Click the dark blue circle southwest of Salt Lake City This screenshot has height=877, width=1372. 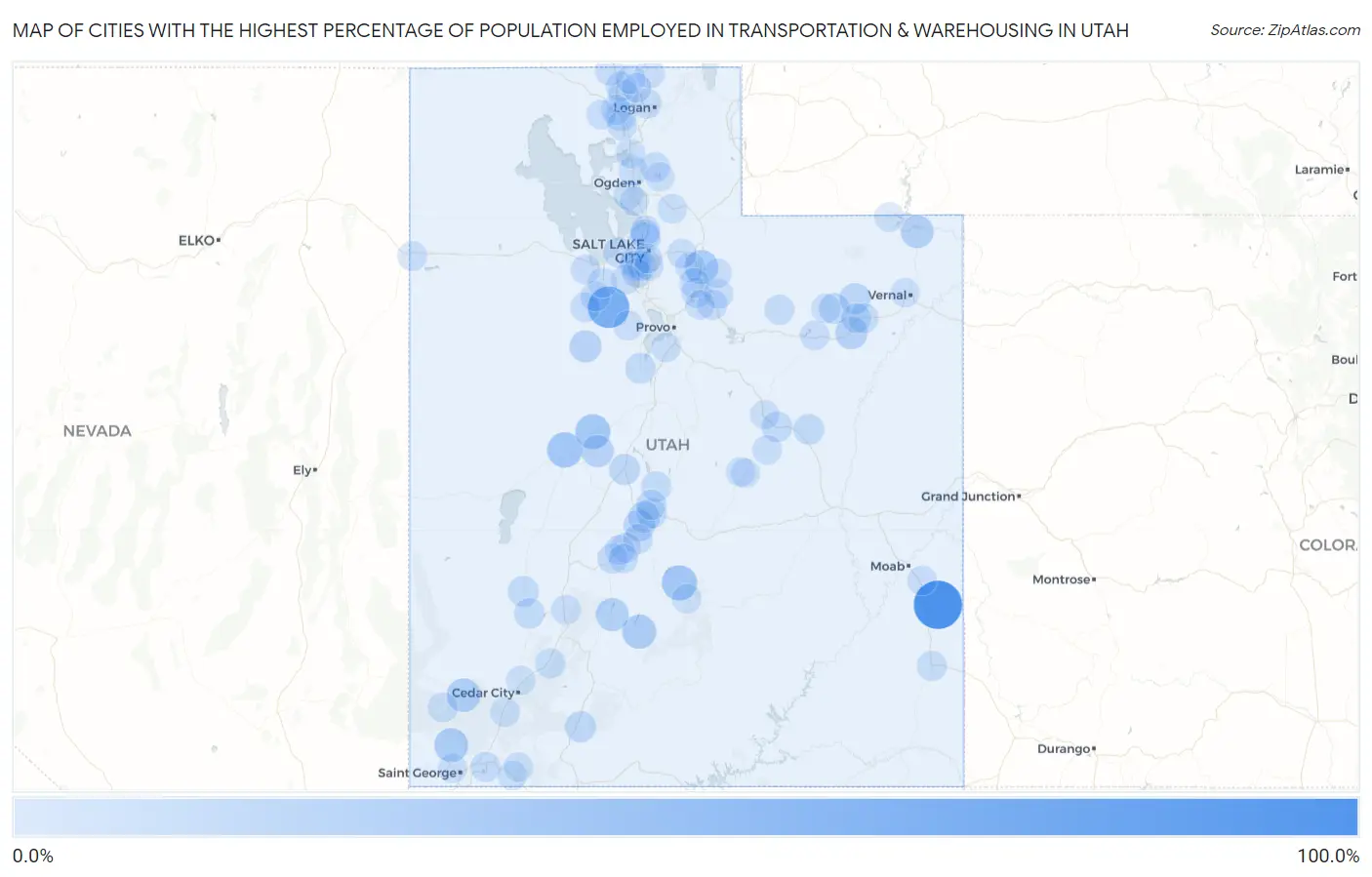click(x=608, y=307)
